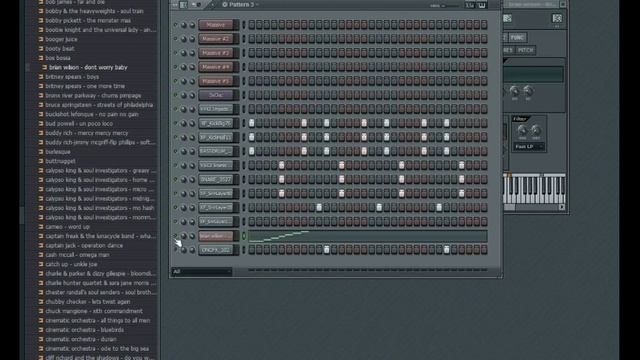Open graph editor icon in step sequencer header
Image resolution: width=640 pixels, height=360 pixels.
(x=470, y=5)
